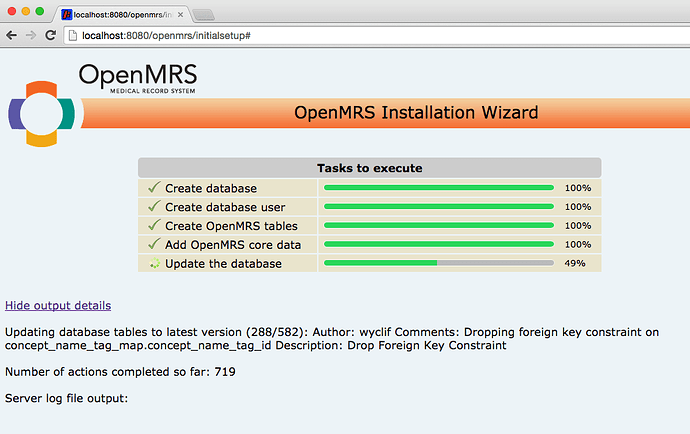Click the Updating database tables status message
Screen dimensions: 690x434
point(332,338)
